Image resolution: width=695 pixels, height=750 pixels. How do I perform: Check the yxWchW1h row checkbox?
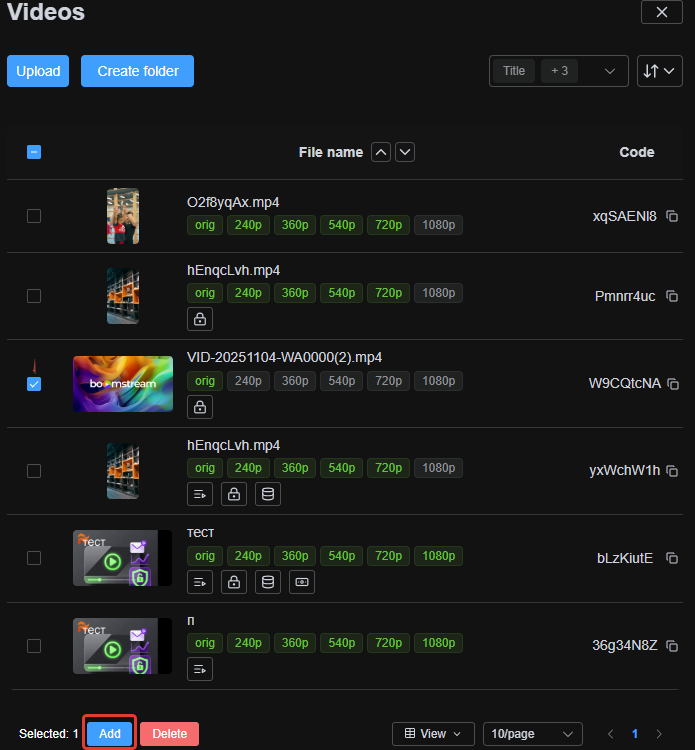pyautogui.click(x=34, y=471)
